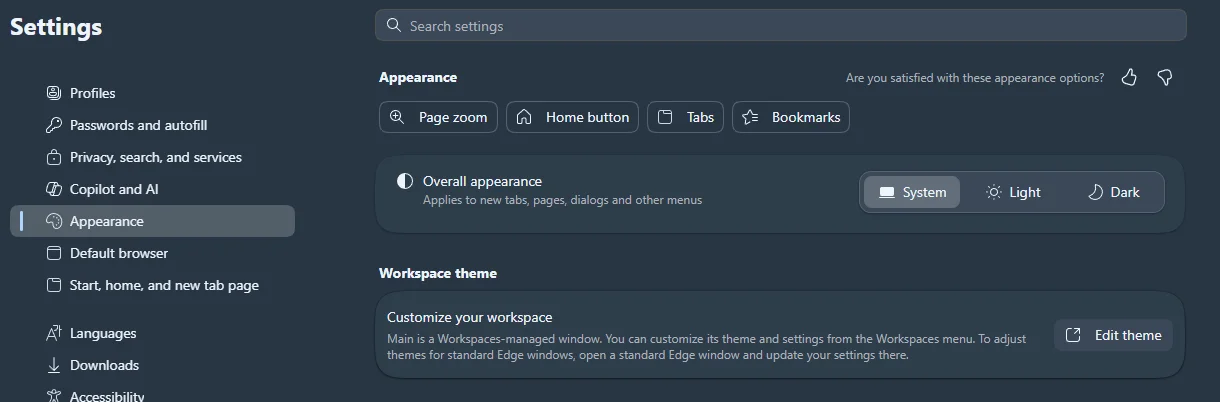1220x402 pixels.
Task: Open the Default browser section
Action: pos(152,253)
